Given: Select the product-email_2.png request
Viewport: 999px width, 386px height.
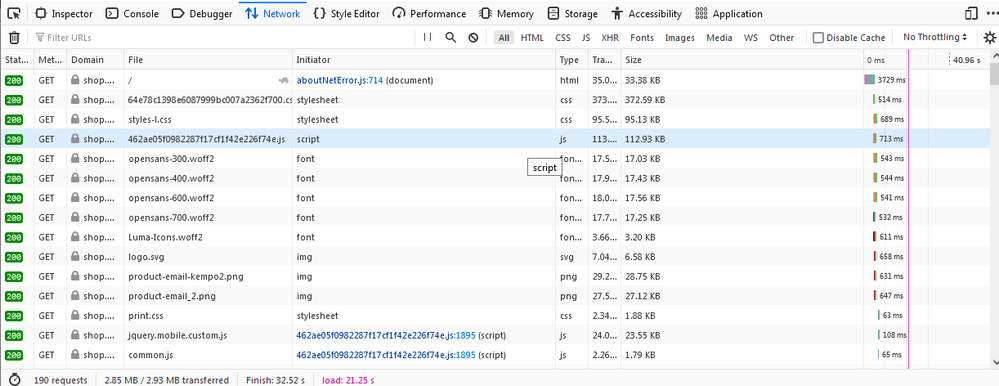Looking at the screenshot, I should [495, 296].
